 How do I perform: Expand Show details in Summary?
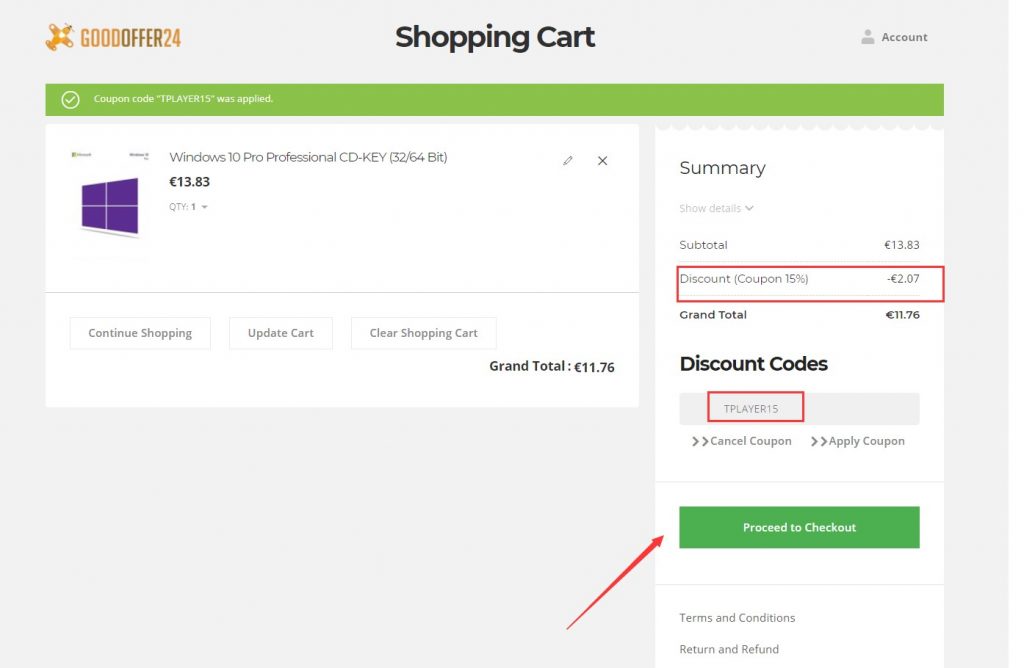point(716,208)
